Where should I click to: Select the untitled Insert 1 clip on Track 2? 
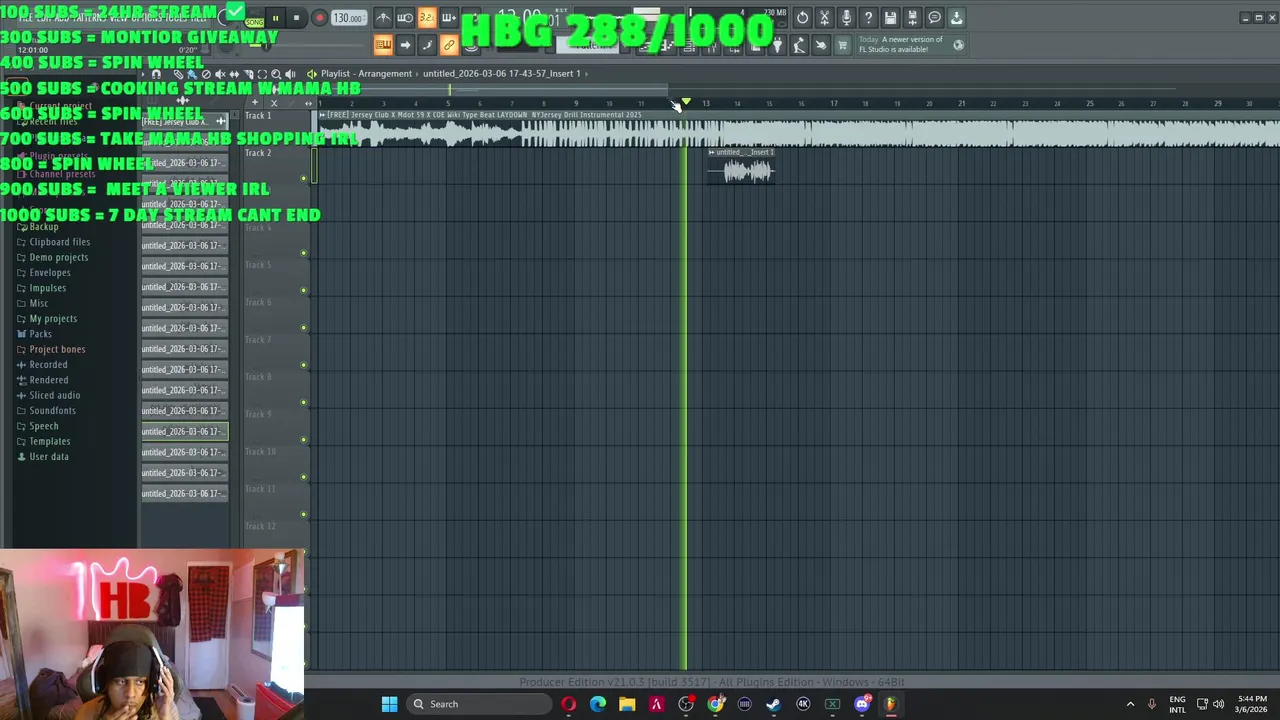click(741, 167)
